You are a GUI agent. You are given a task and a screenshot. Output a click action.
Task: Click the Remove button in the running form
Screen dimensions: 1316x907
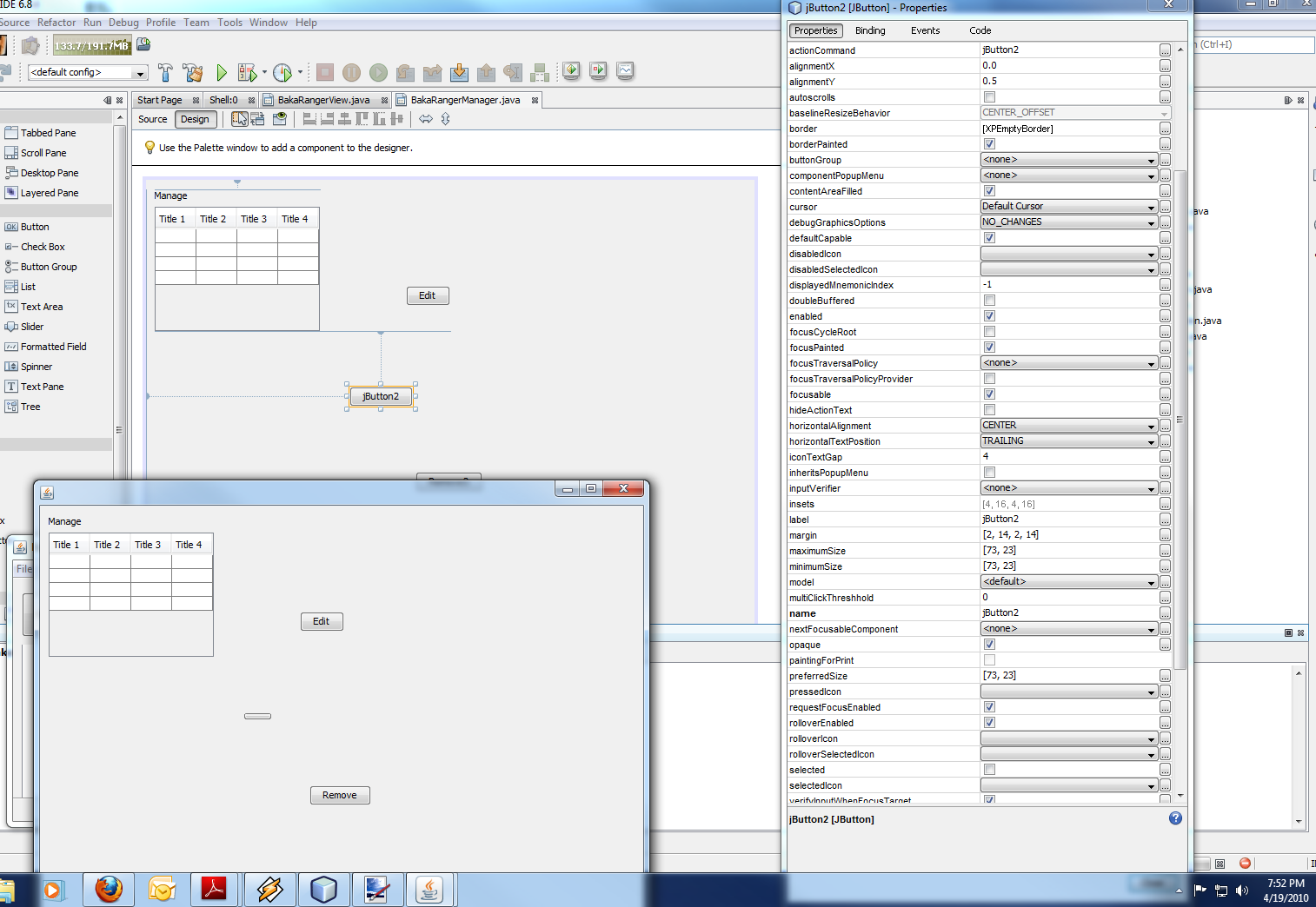[x=339, y=795]
